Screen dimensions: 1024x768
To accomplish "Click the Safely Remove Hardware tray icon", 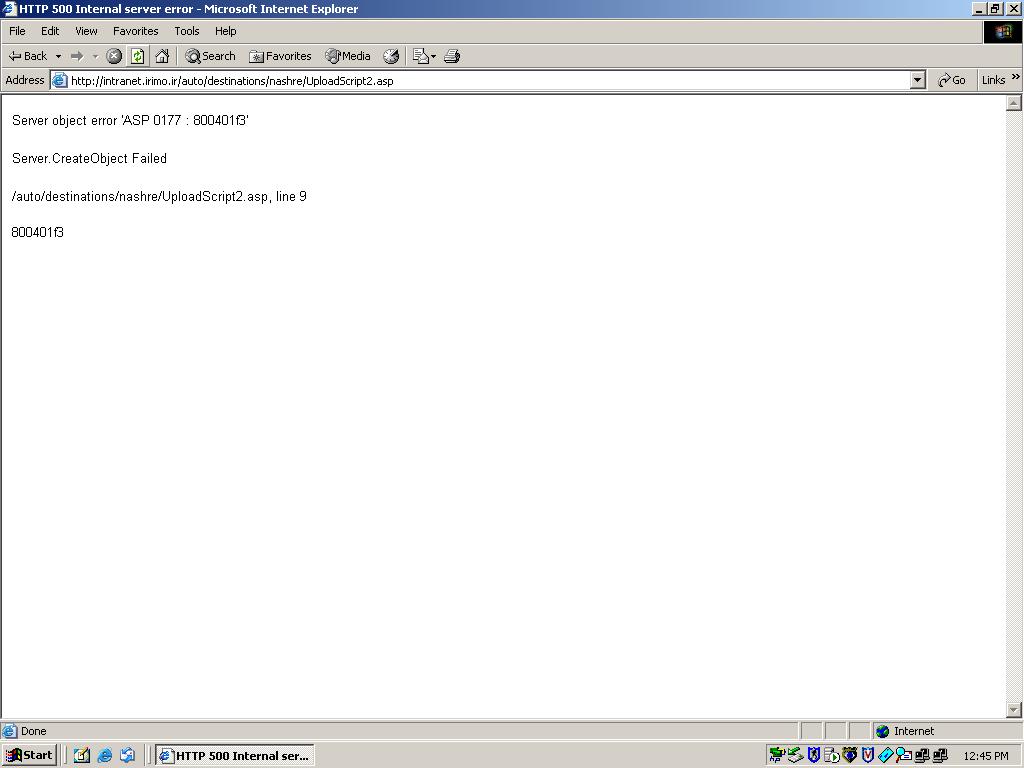I will 795,756.
